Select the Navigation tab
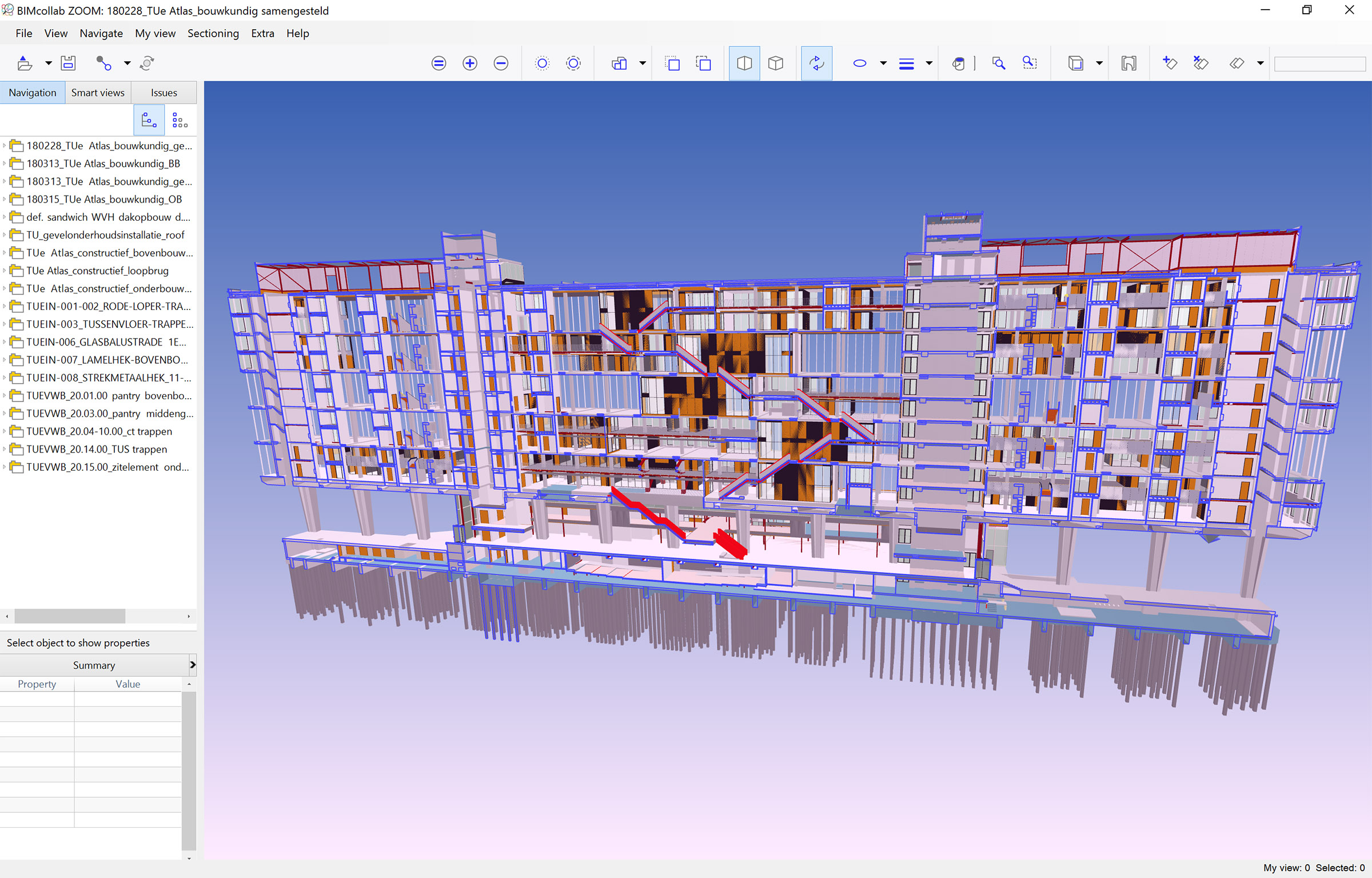Image resolution: width=1372 pixels, height=878 pixels. click(33, 93)
